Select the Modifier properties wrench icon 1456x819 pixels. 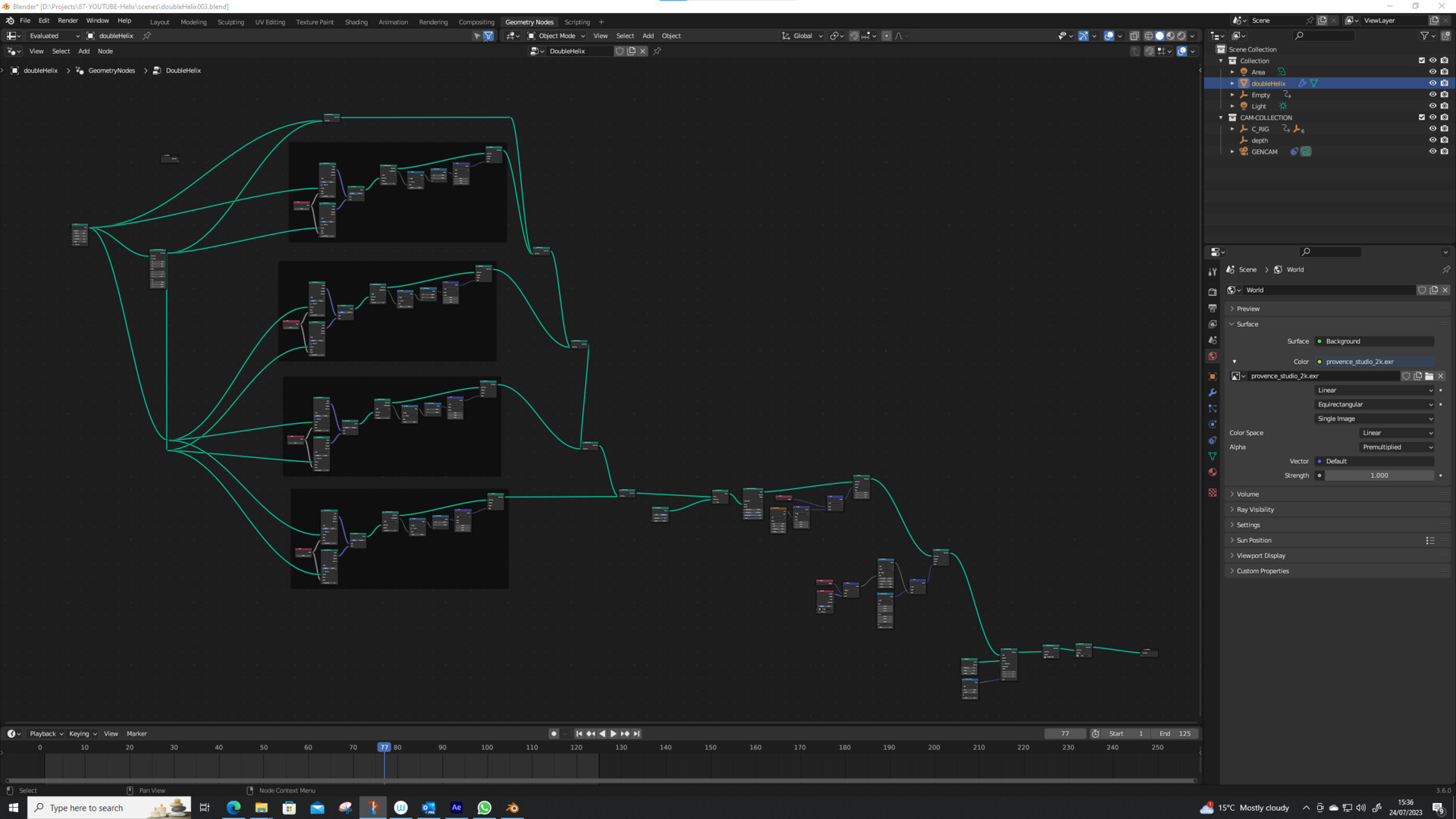1212,393
